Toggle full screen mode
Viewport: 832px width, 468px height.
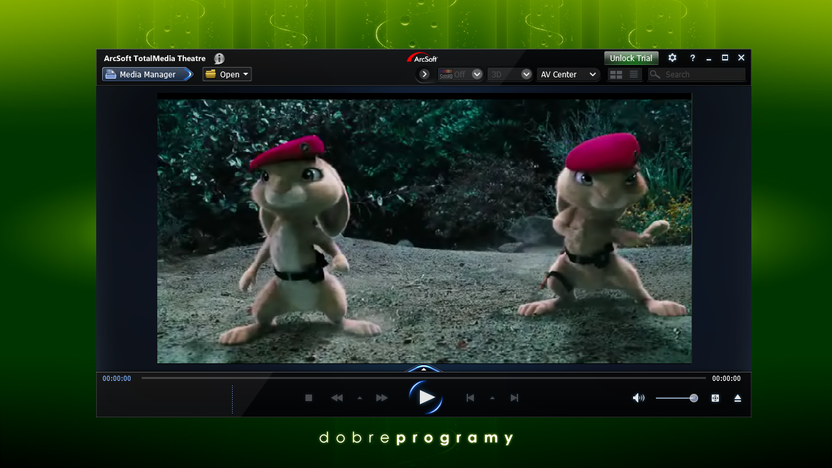(715, 398)
